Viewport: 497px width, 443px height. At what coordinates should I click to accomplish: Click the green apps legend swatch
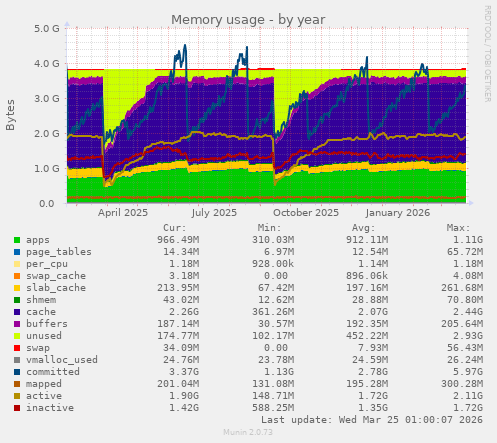[x=17, y=240]
